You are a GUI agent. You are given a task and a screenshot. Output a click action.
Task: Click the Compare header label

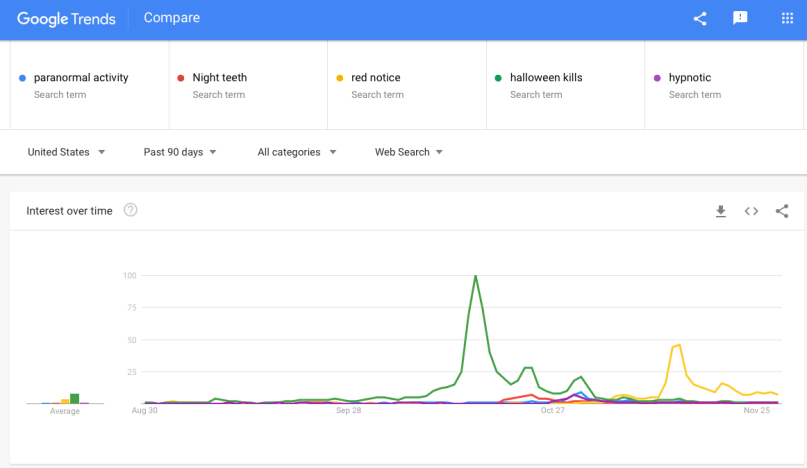[172, 18]
